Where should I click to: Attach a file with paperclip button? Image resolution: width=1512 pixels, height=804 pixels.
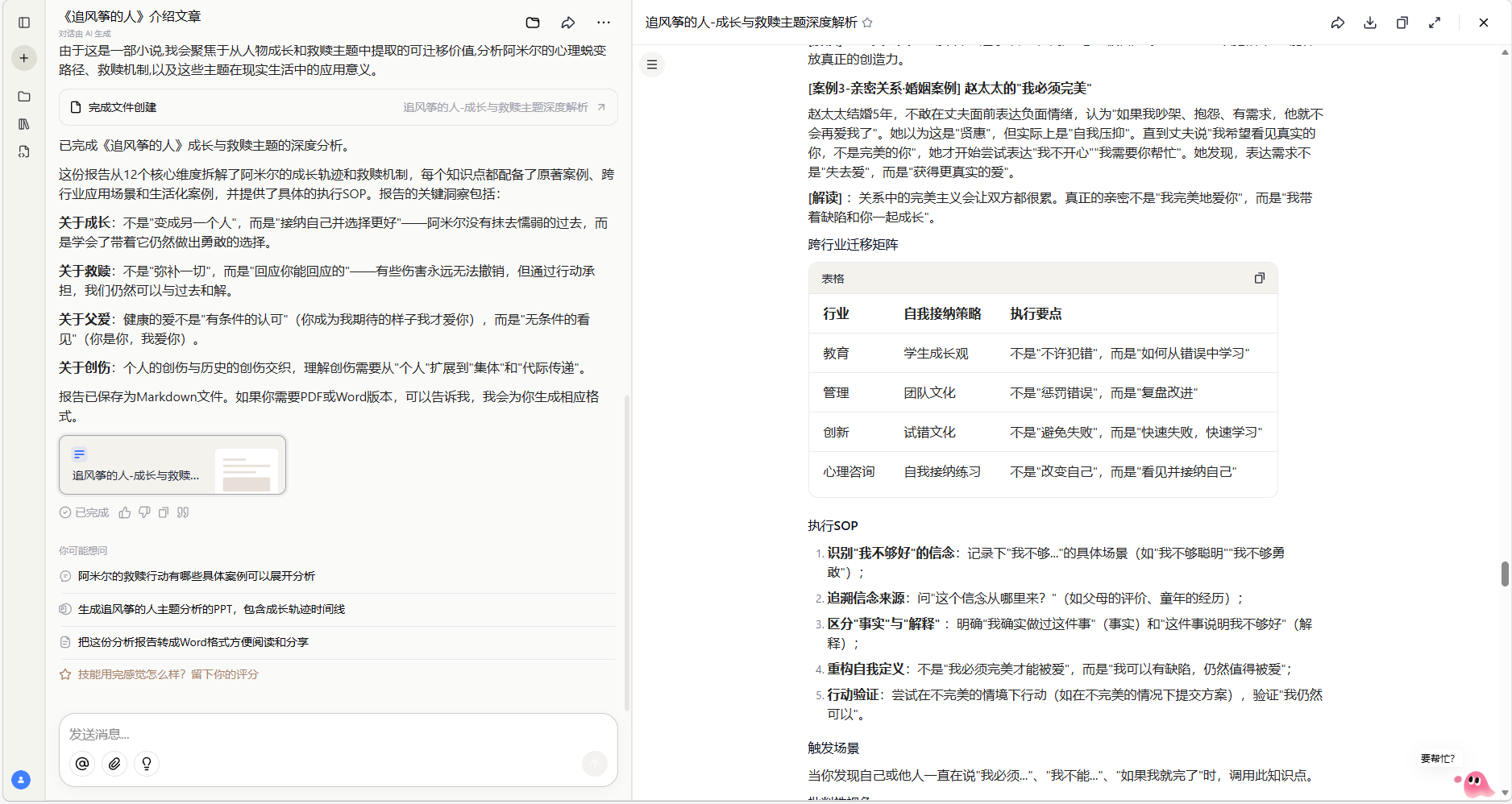(114, 764)
